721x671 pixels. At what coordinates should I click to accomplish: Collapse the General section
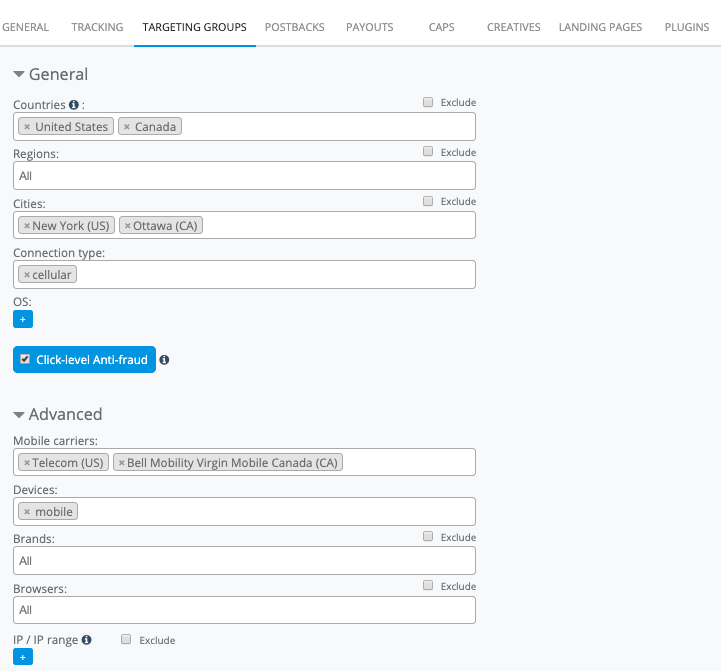pyautogui.click(x=19, y=75)
